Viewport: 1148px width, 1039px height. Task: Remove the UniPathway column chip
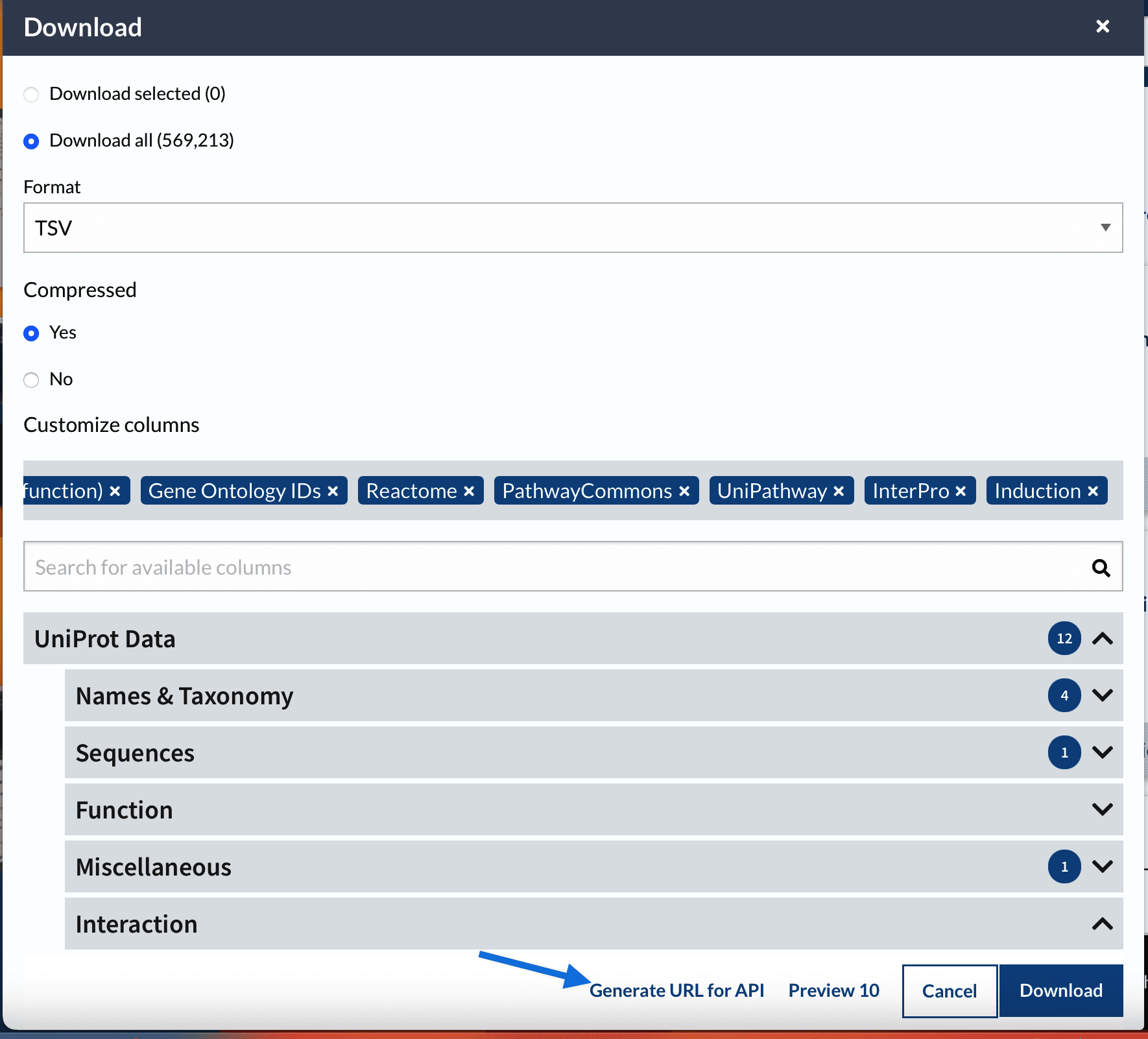pos(839,492)
